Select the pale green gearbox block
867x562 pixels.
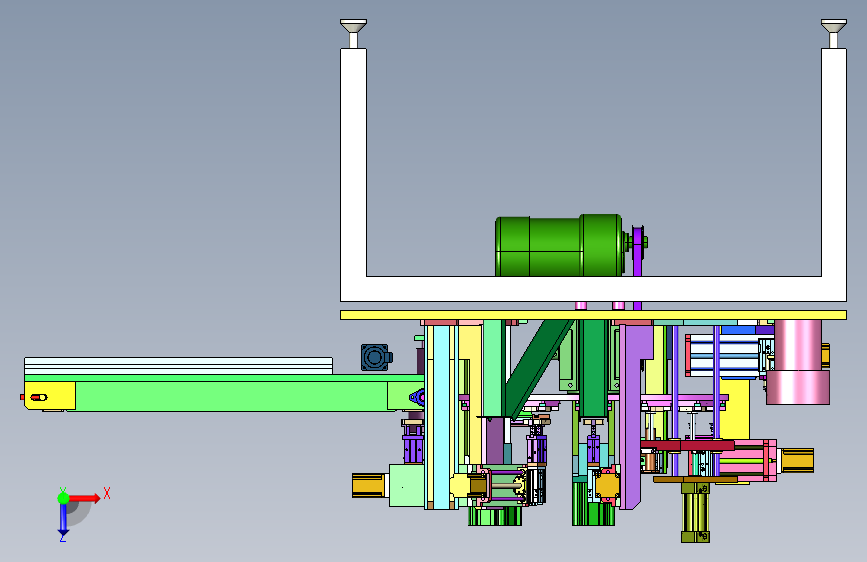pos(407,485)
